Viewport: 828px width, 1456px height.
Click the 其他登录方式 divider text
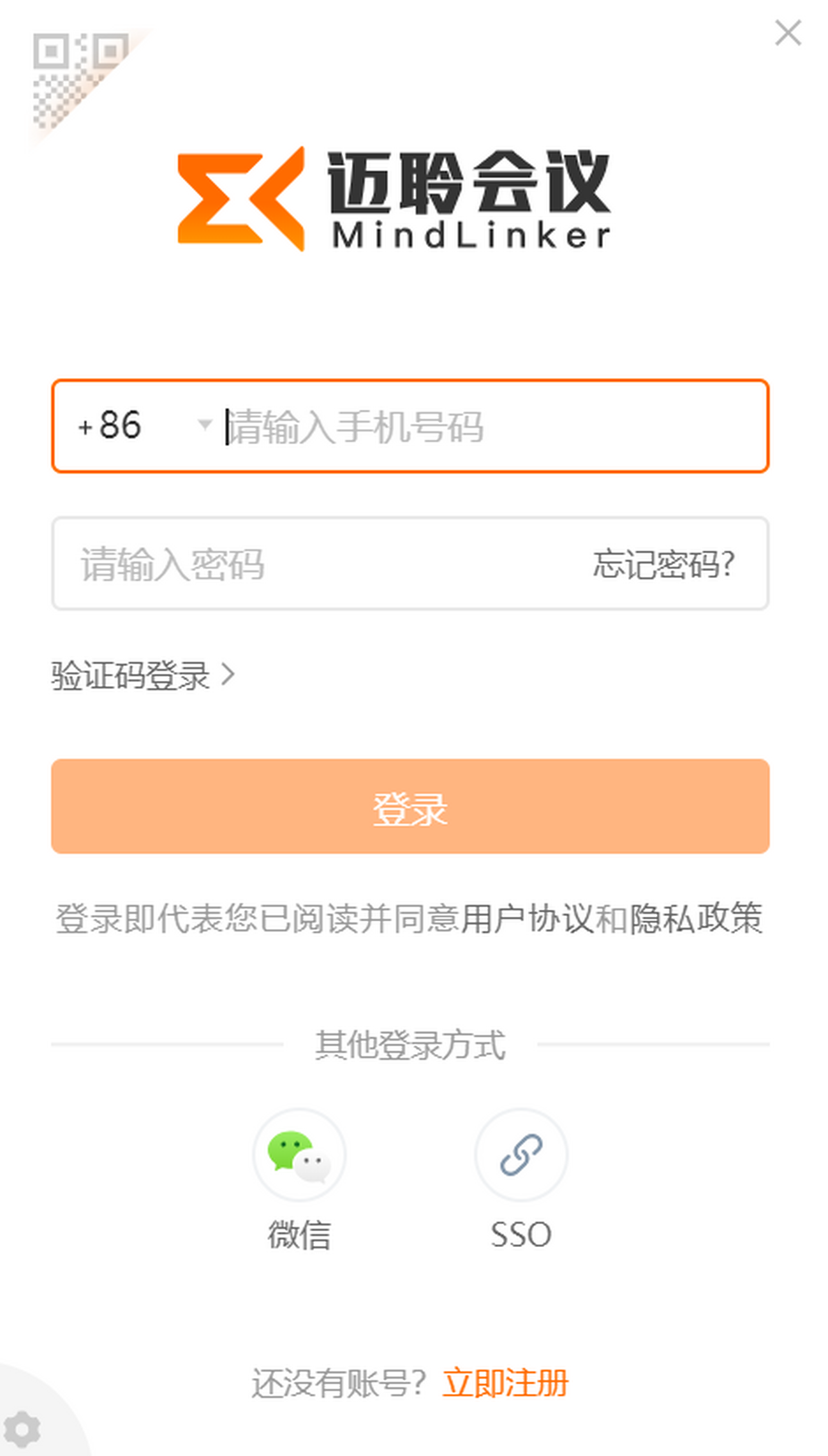(411, 1044)
